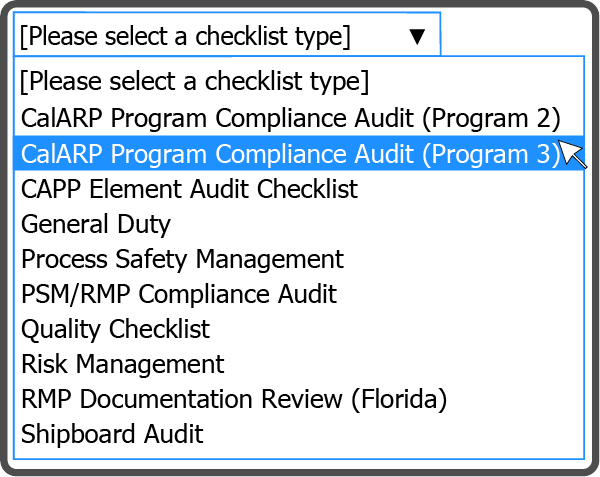Select the CAPP audit checklist entry
This screenshot has width=600, height=477.
[189, 188]
